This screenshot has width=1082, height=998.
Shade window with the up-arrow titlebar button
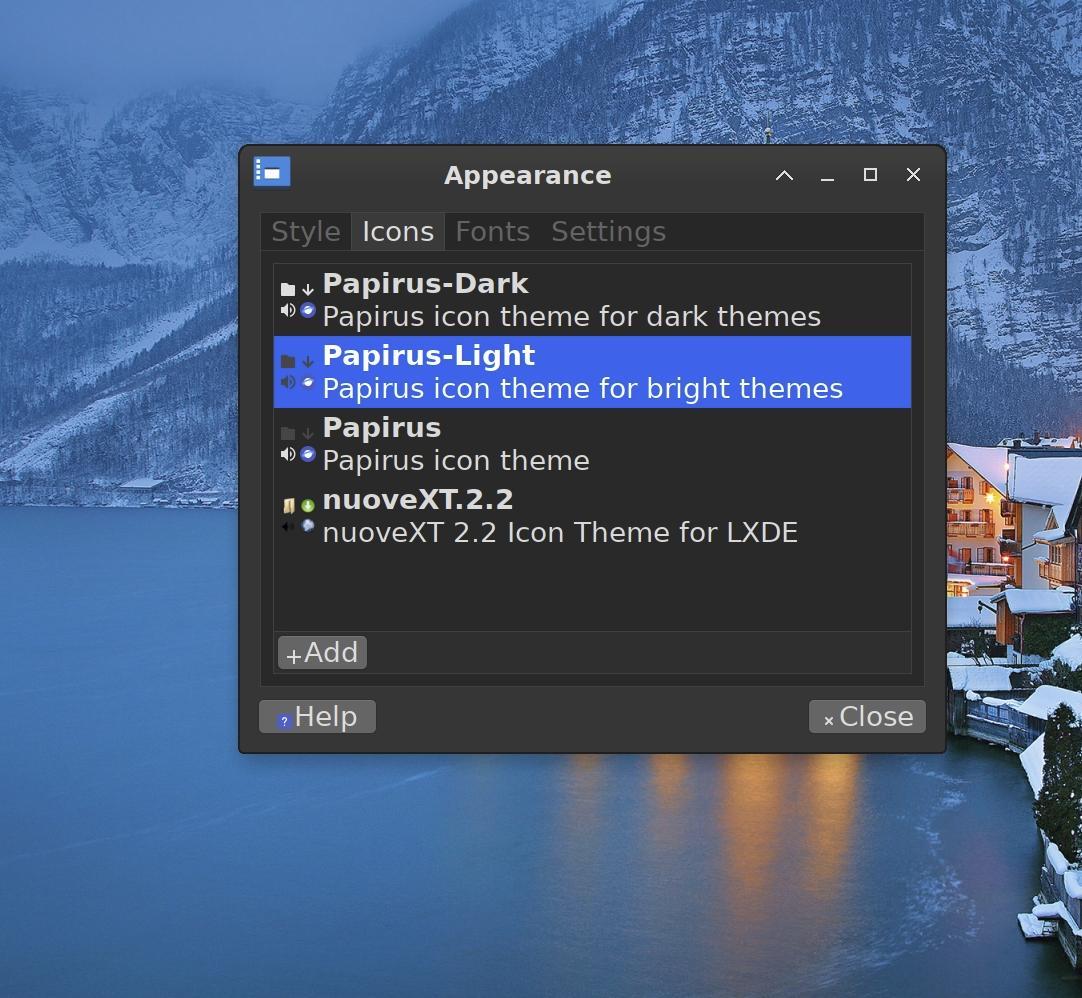(x=785, y=175)
